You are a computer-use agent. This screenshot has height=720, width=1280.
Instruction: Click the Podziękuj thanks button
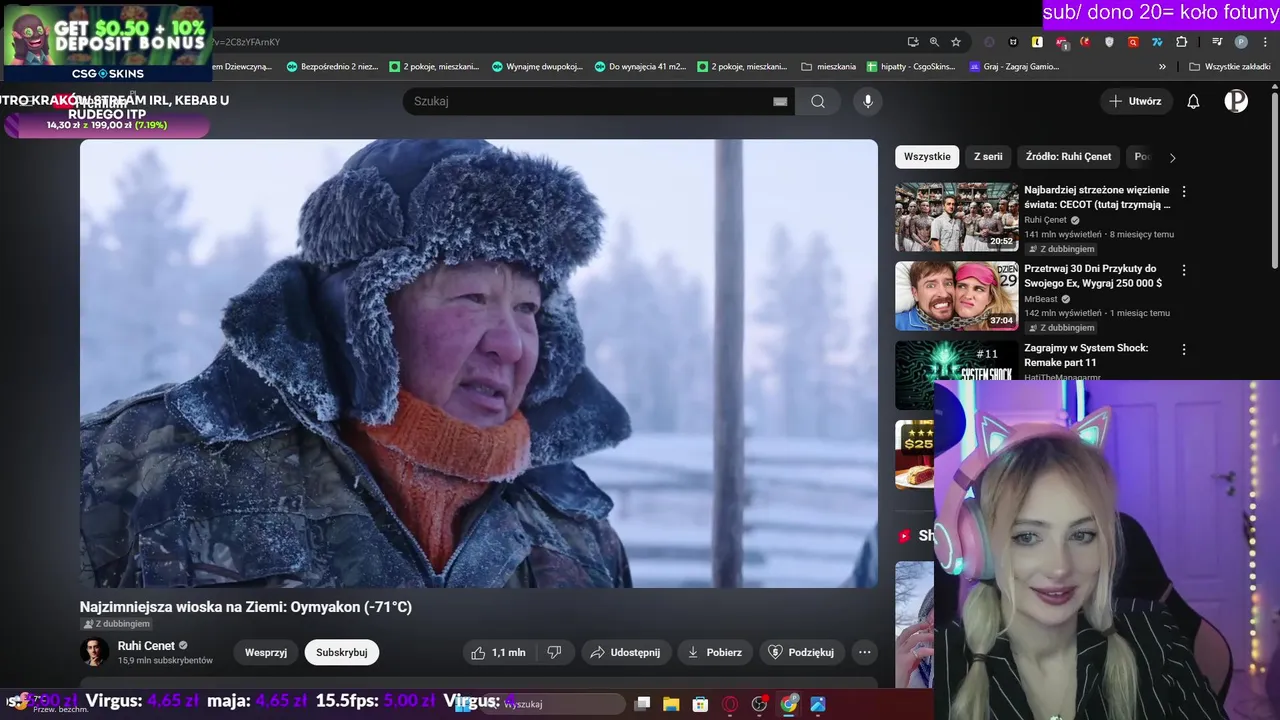tap(800, 652)
